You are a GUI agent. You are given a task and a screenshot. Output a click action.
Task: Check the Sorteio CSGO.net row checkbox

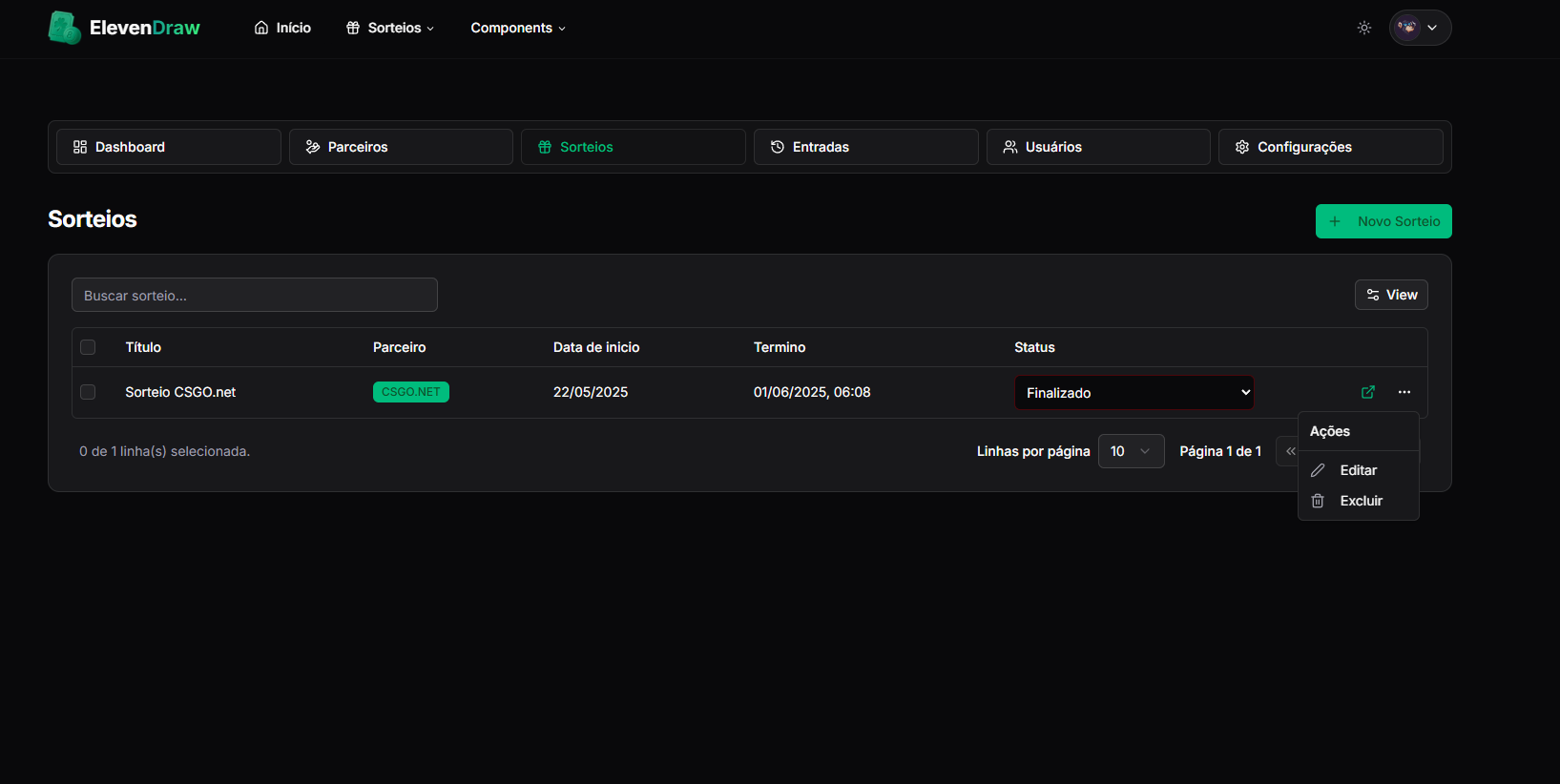pos(88,392)
